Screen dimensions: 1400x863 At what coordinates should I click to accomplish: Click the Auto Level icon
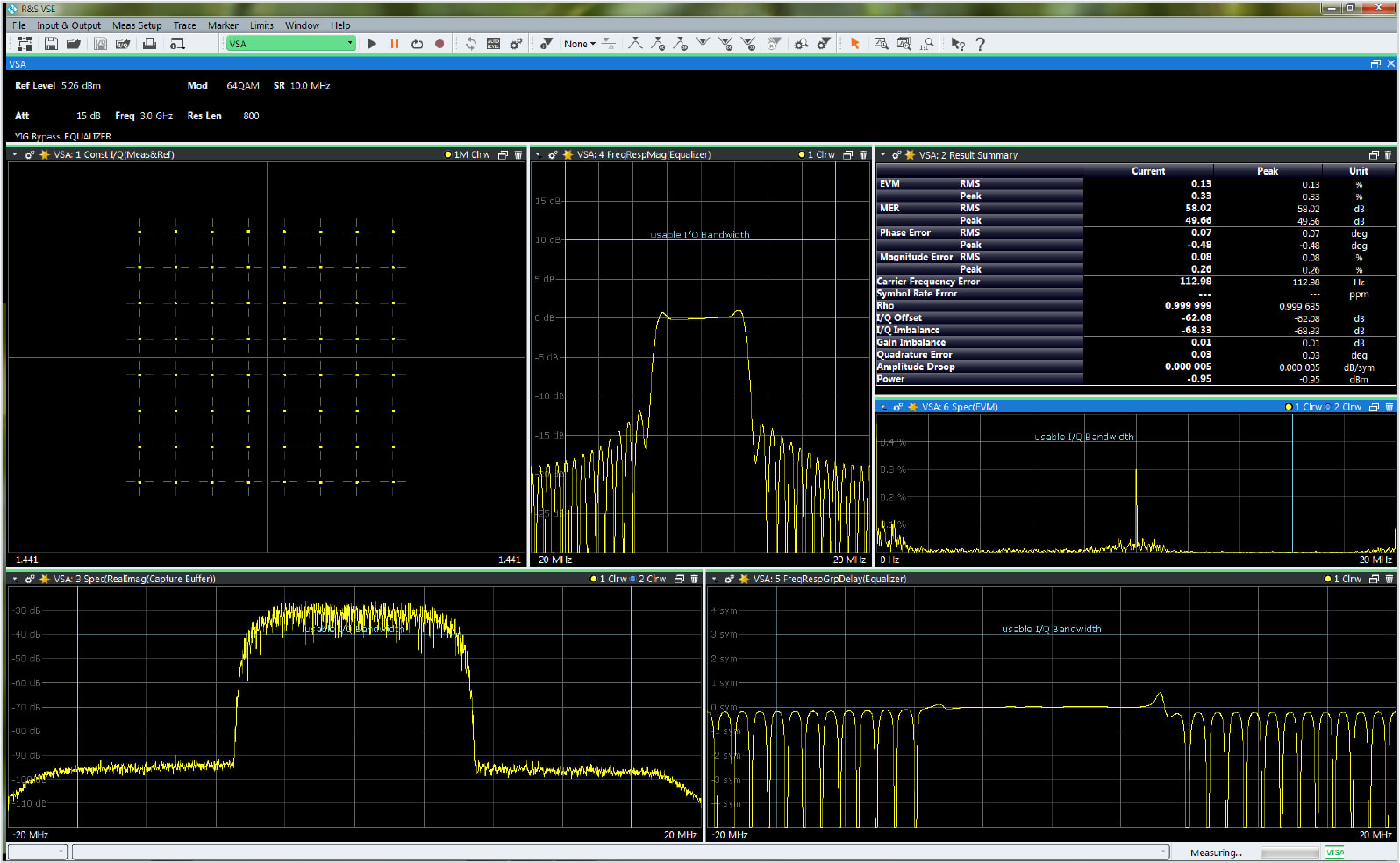tap(493, 44)
